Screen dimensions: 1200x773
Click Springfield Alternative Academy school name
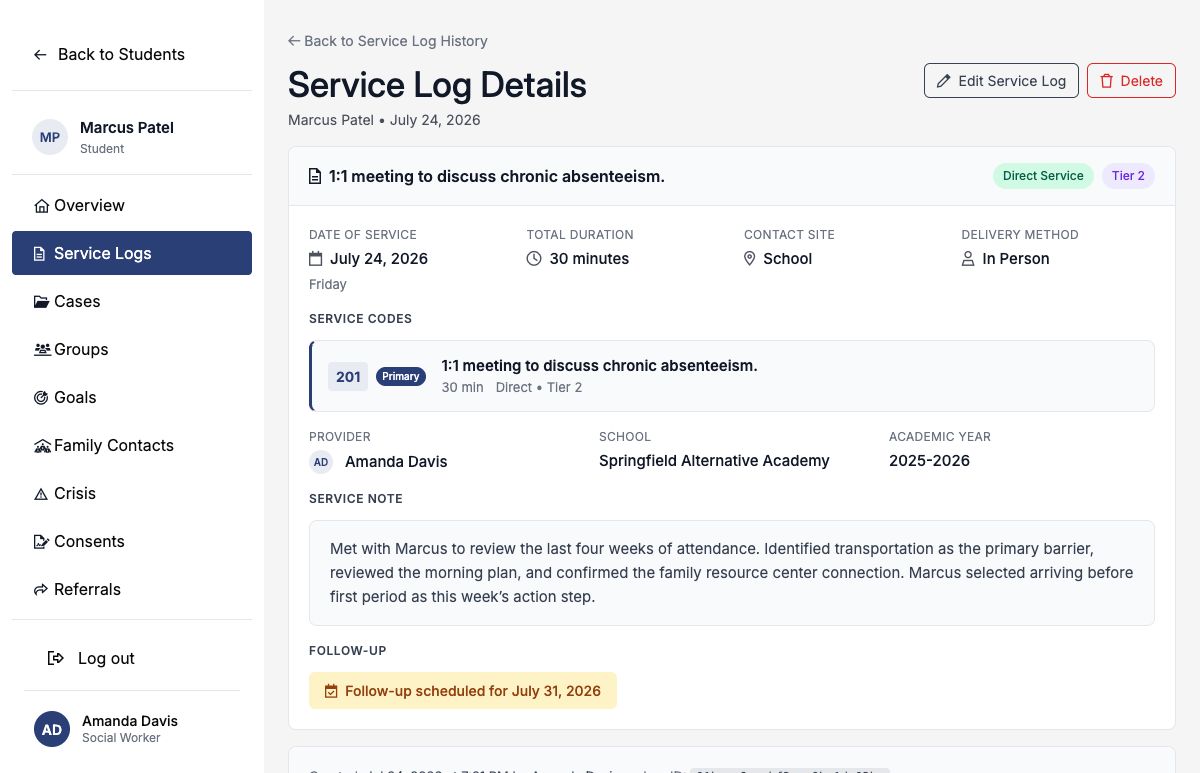click(714, 461)
